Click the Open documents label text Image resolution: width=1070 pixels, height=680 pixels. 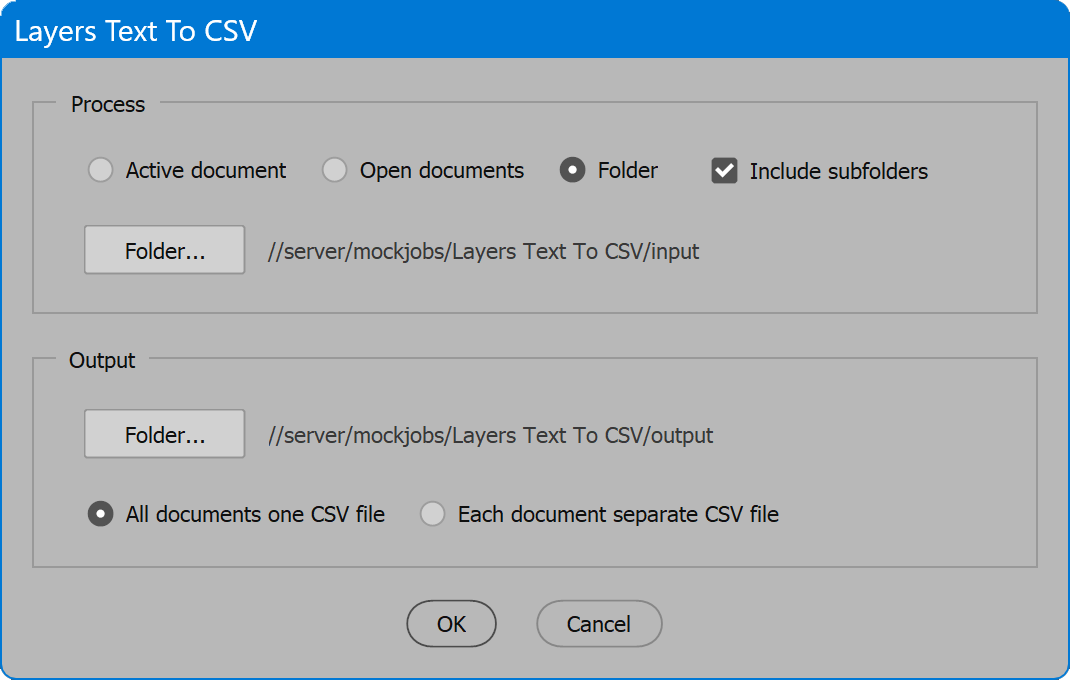[x=442, y=170]
